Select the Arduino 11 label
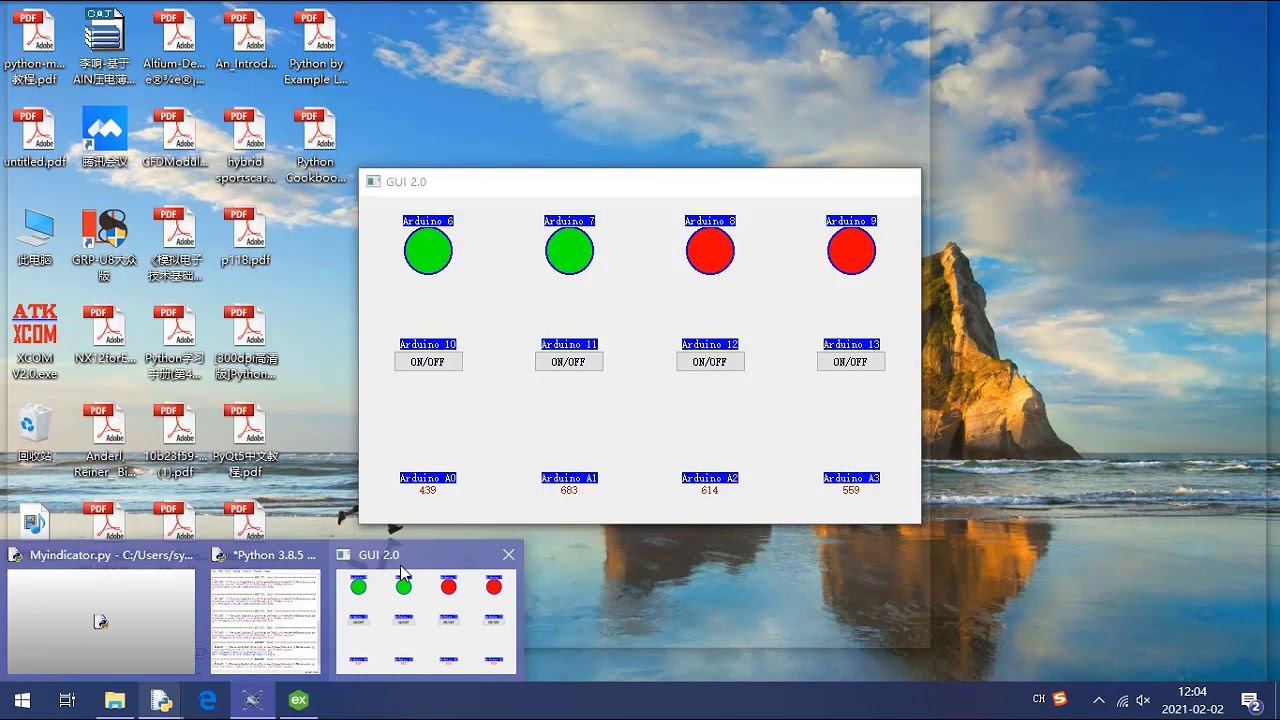Image resolution: width=1280 pixels, height=720 pixels. pos(569,344)
